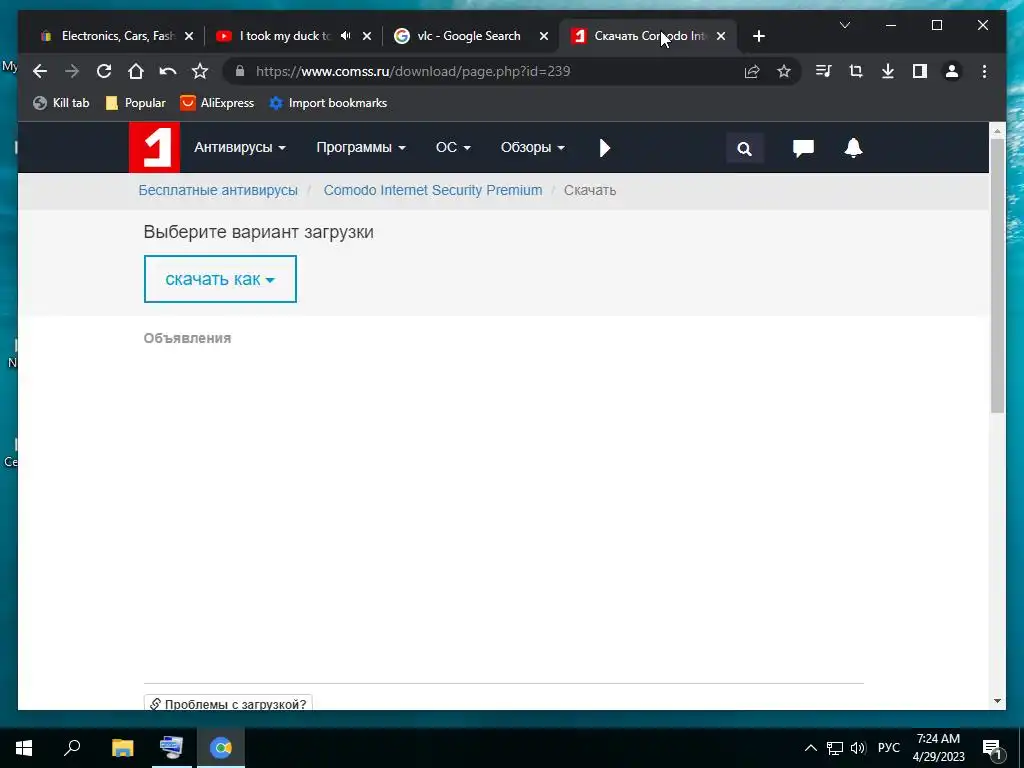Viewport: 1024px width, 768px height.
Task: Open notifications bell on the site
Action: click(853, 148)
